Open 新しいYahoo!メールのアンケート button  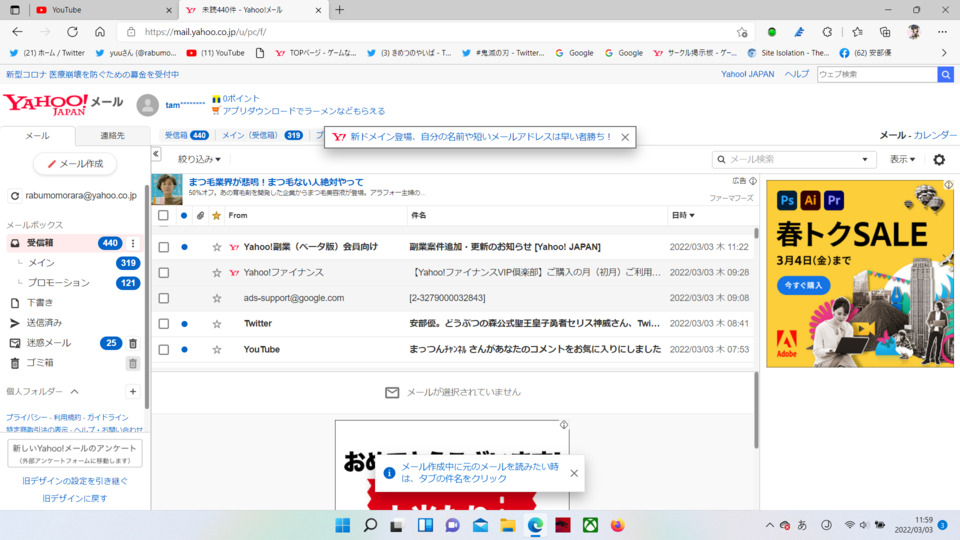pos(75,453)
